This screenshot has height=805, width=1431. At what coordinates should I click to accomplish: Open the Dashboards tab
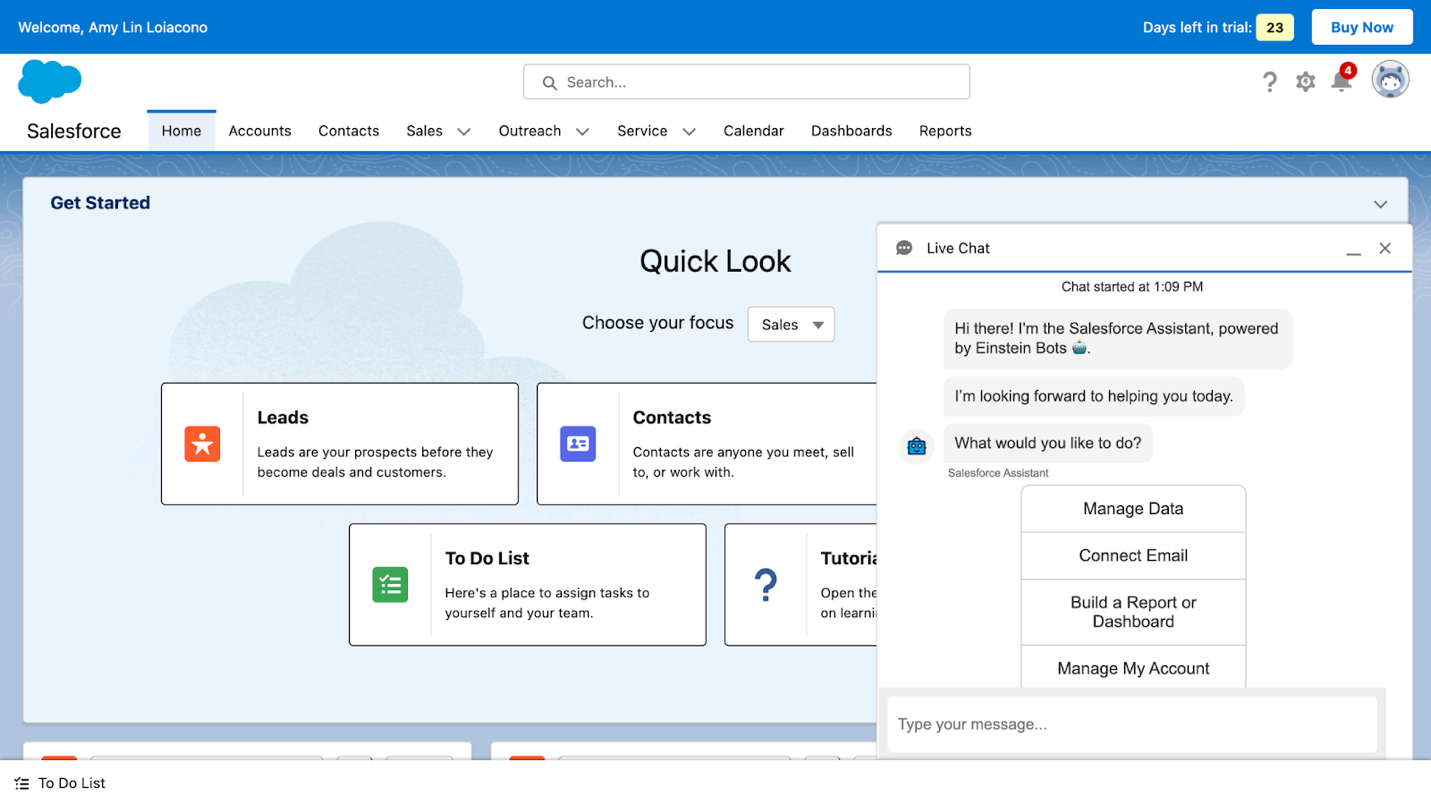(x=851, y=131)
